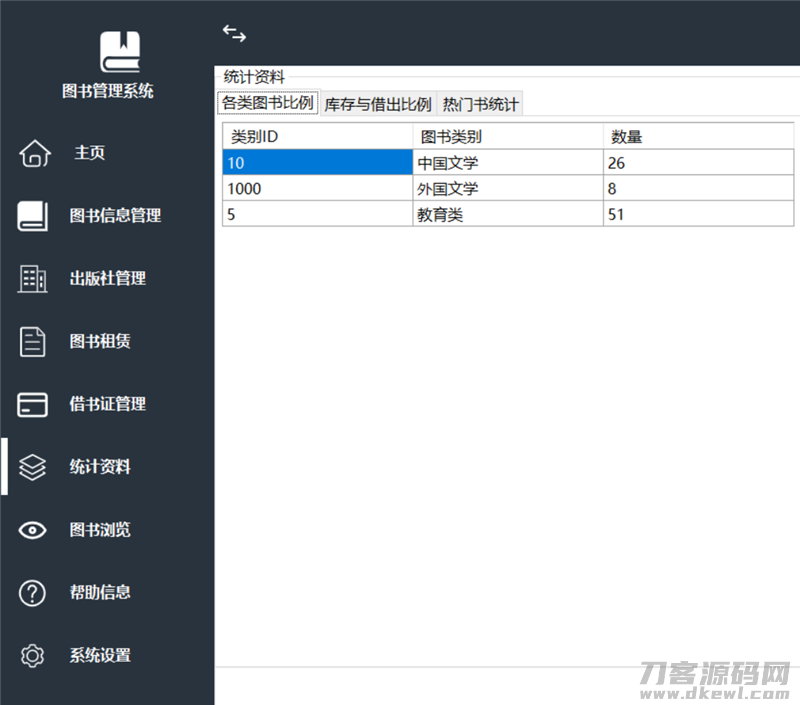
Task: Open 图书信息管理 via its book icon
Action: click(x=33, y=216)
